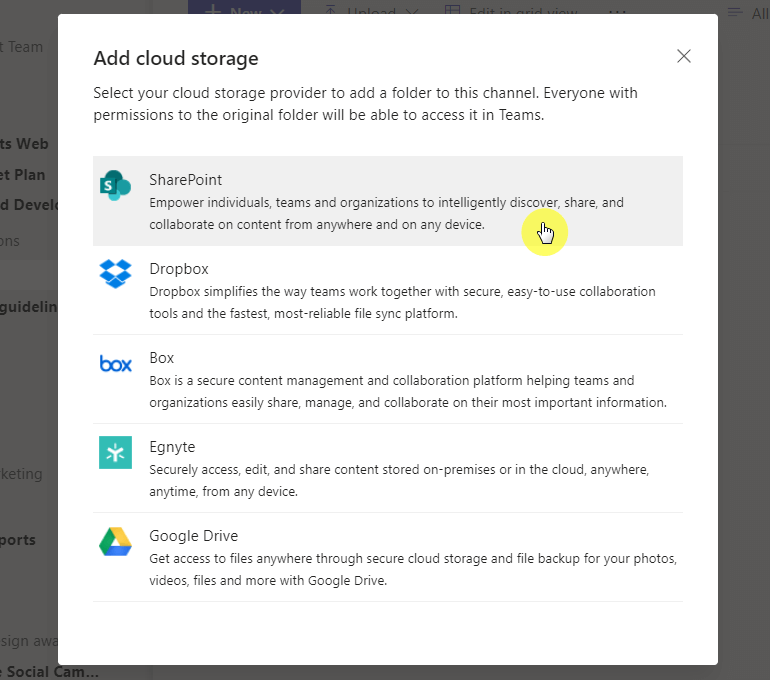
Task: Click the Egnyte logo icon
Action: pyautogui.click(x=115, y=452)
